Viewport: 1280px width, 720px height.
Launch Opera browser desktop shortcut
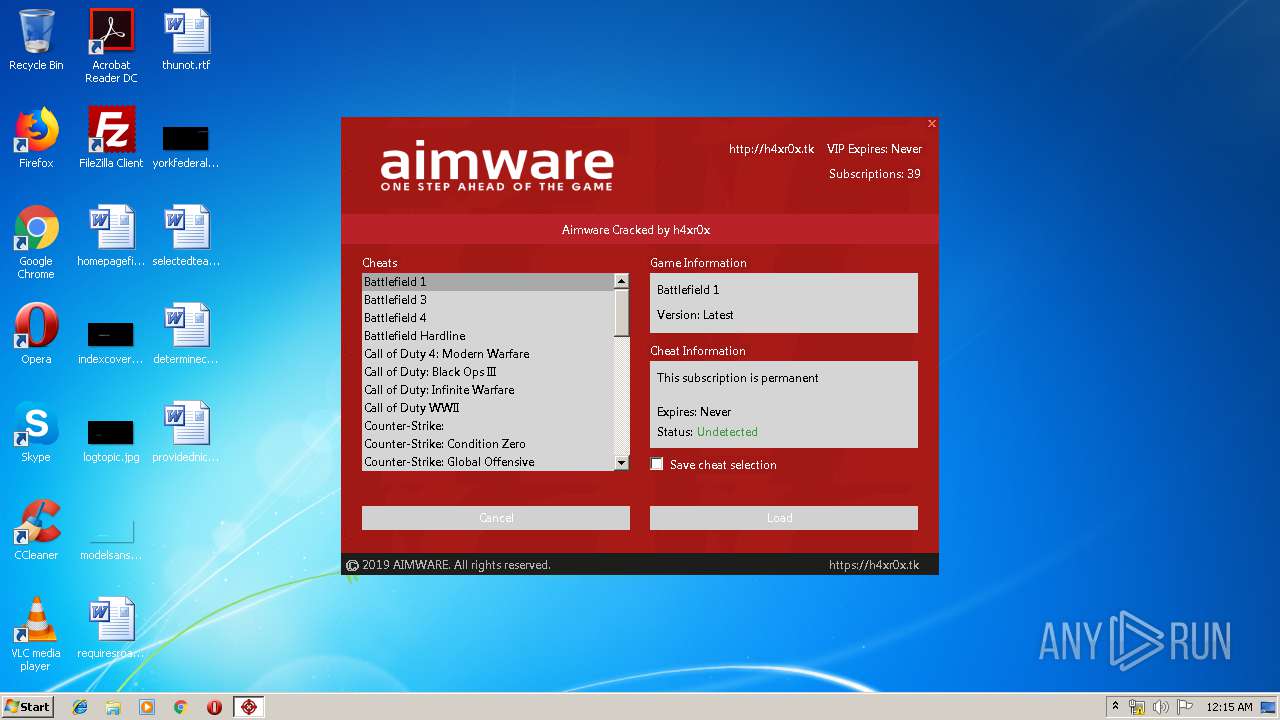point(36,334)
